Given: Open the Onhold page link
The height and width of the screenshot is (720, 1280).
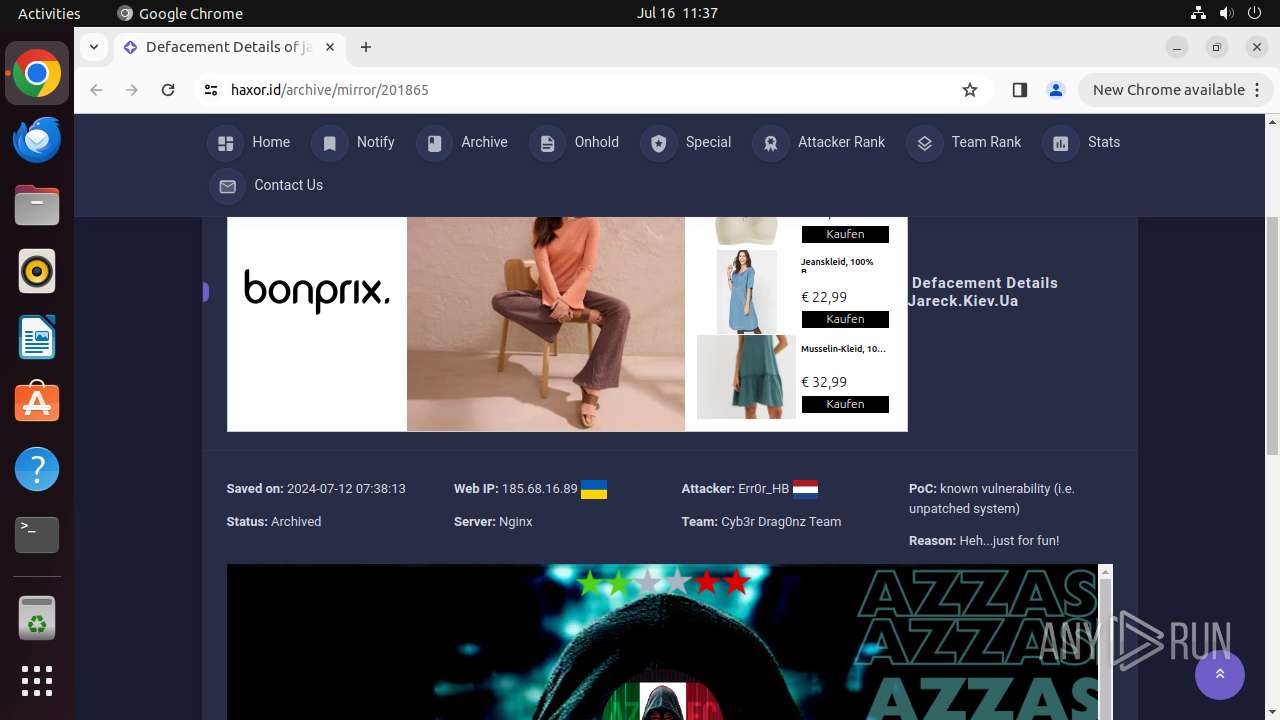Looking at the screenshot, I should pyautogui.click(x=597, y=142).
